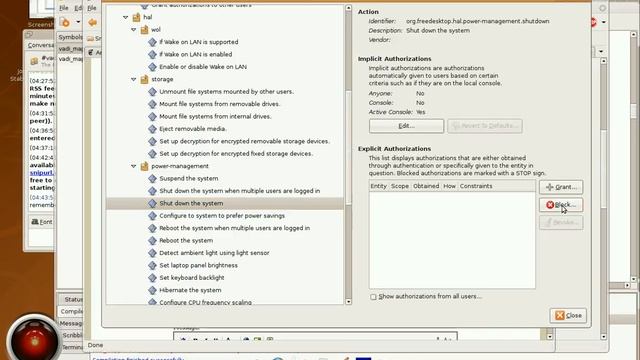
Task: Select 'Set keyboard backlight' action
Action: (192, 278)
